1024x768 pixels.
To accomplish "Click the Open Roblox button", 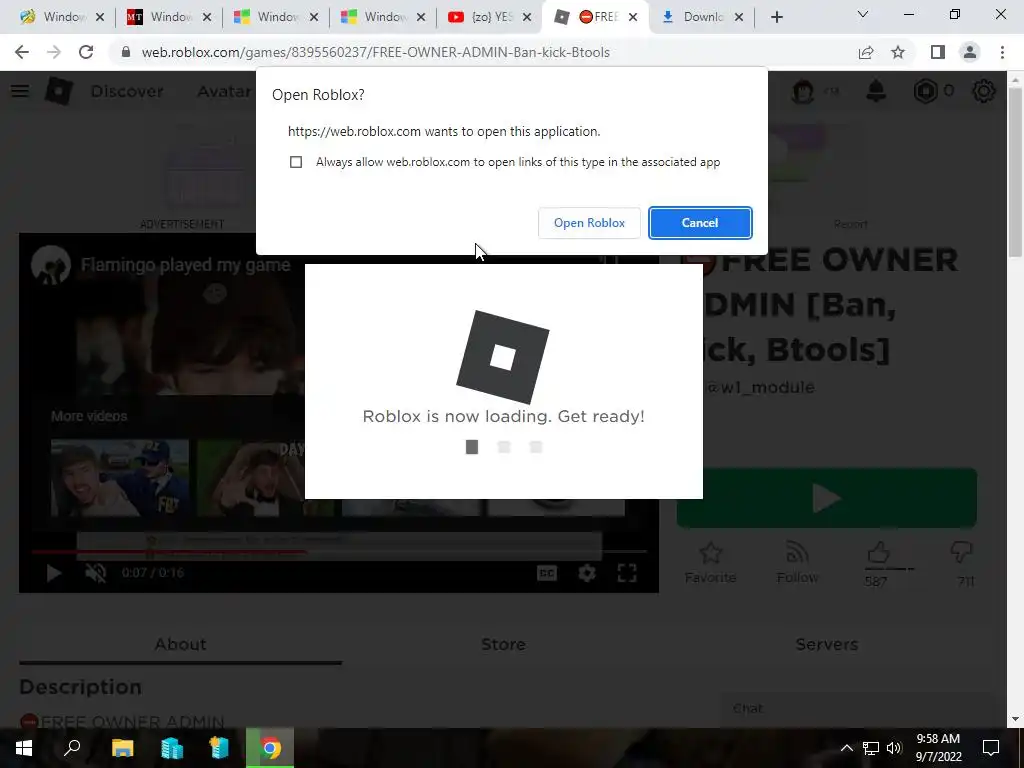I will click(589, 223).
